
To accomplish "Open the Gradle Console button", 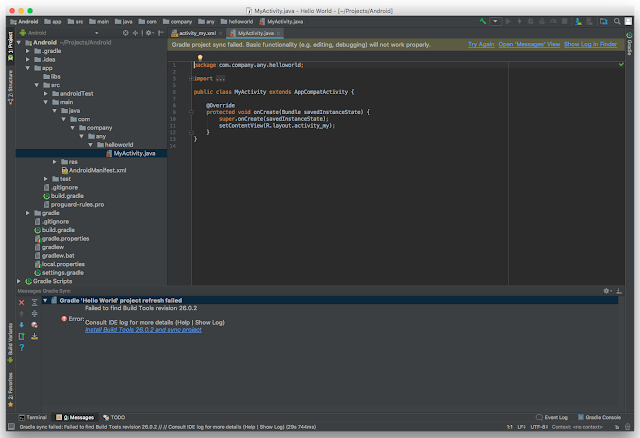I will click(599, 417).
